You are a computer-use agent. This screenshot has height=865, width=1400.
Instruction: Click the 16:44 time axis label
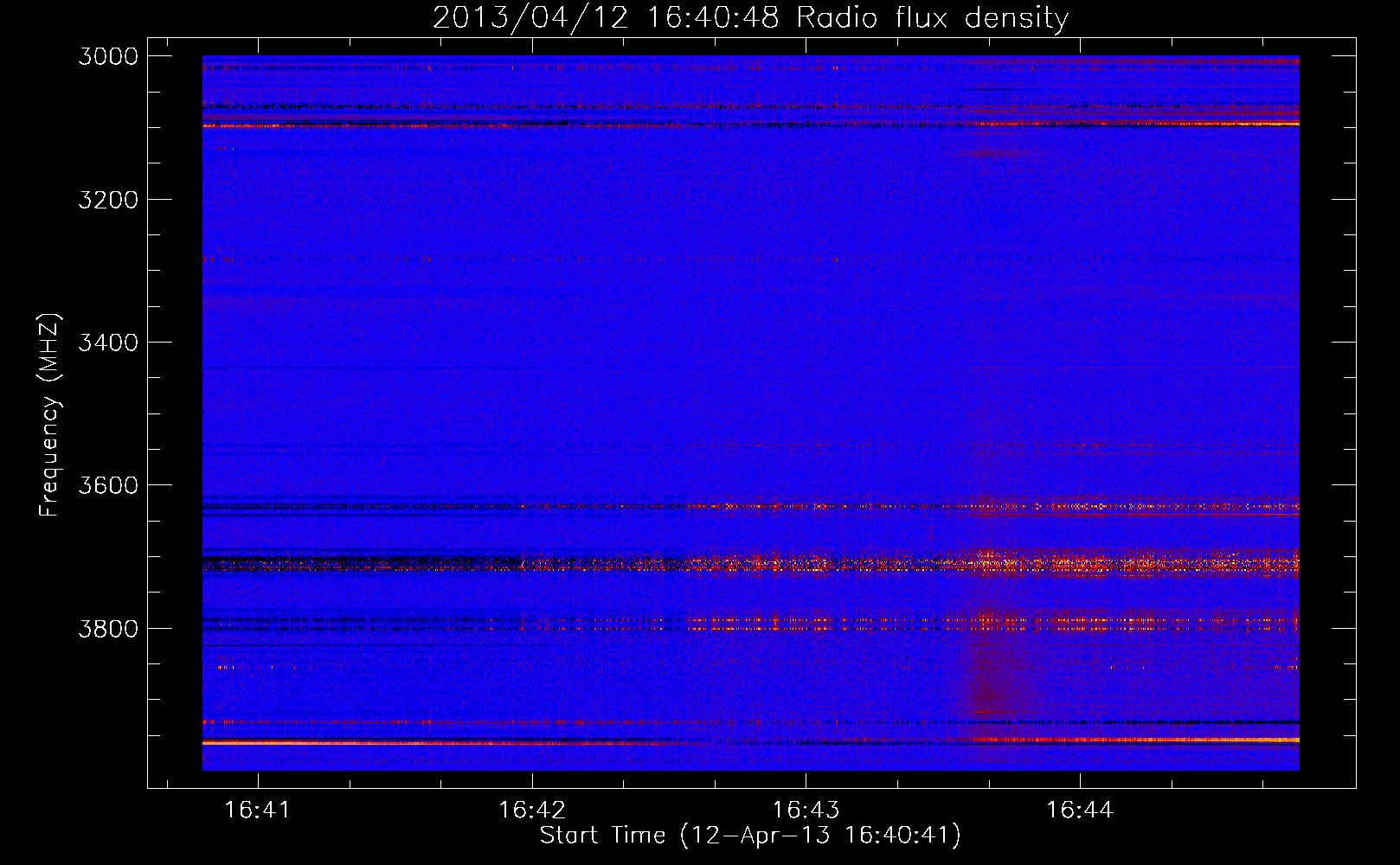tap(1080, 810)
